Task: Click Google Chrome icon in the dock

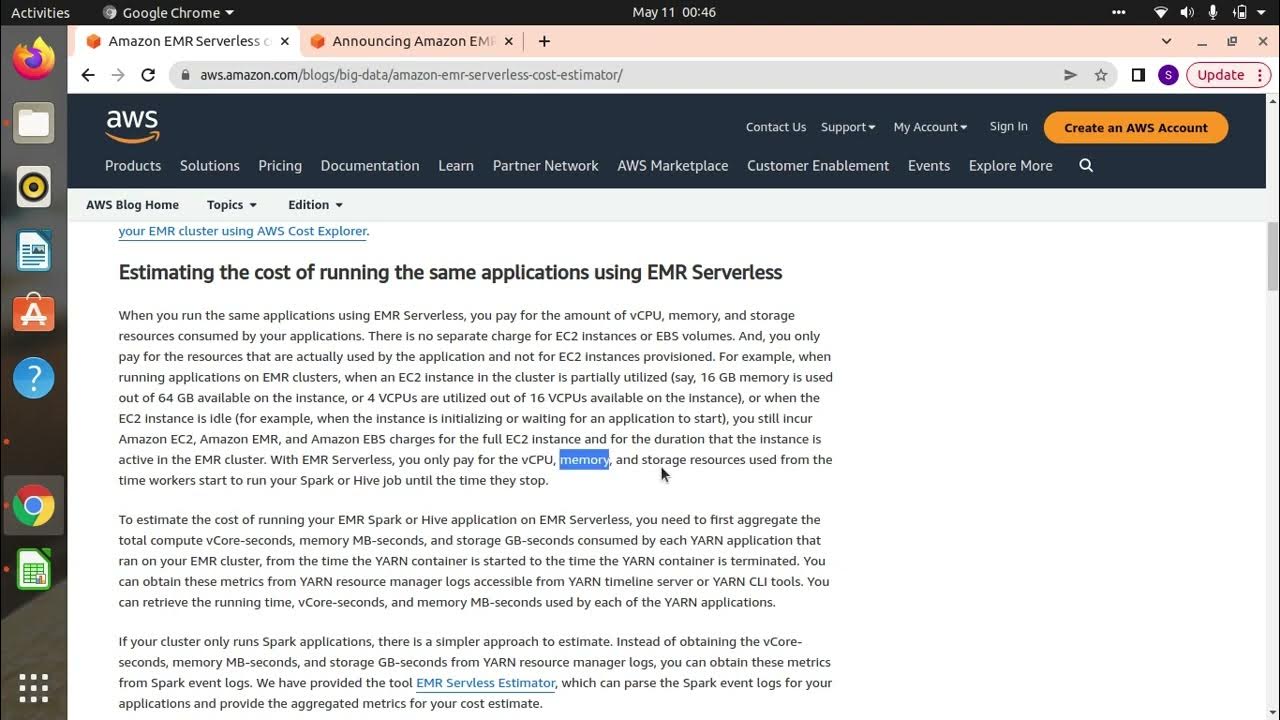Action: pos(33,506)
